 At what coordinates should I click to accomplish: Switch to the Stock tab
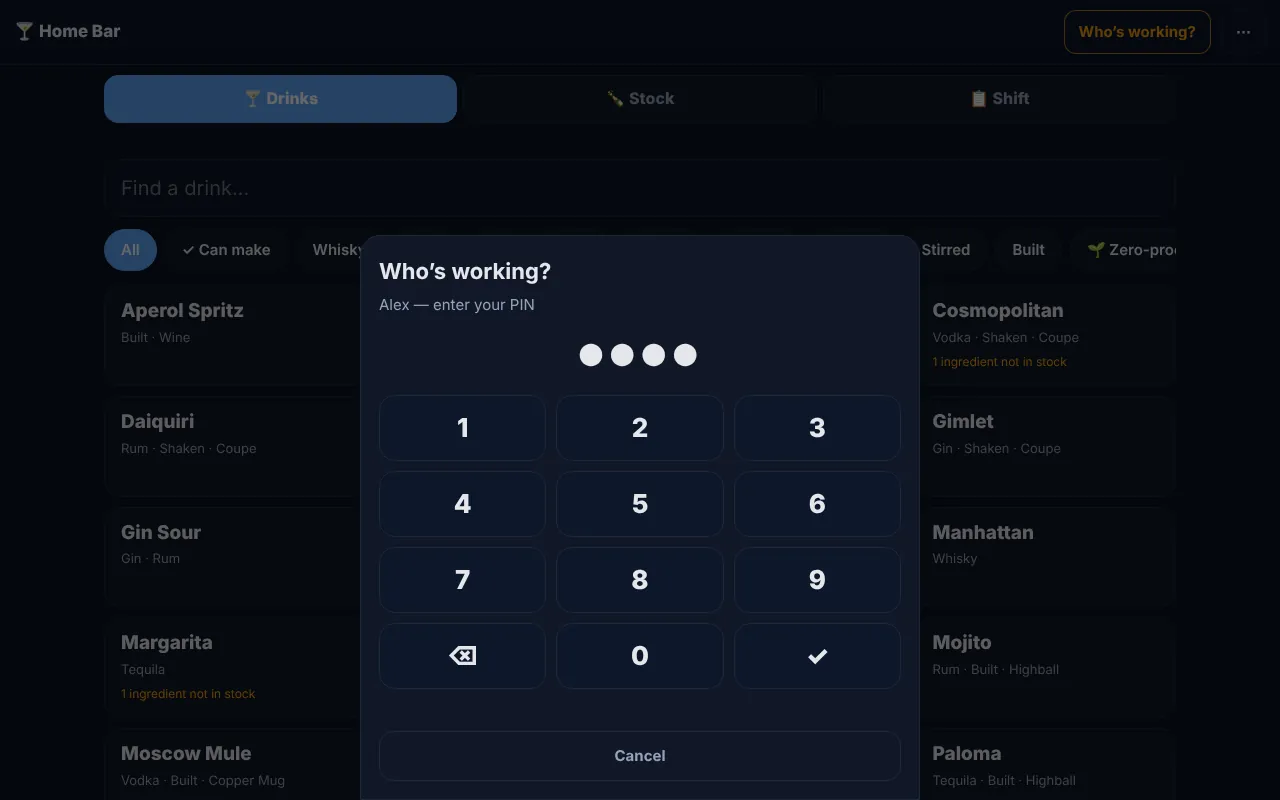click(x=640, y=99)
